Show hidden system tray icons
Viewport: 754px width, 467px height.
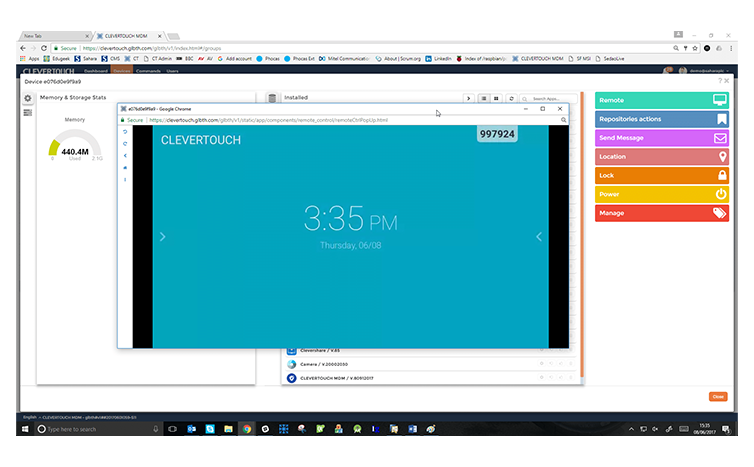click(631, 429)
